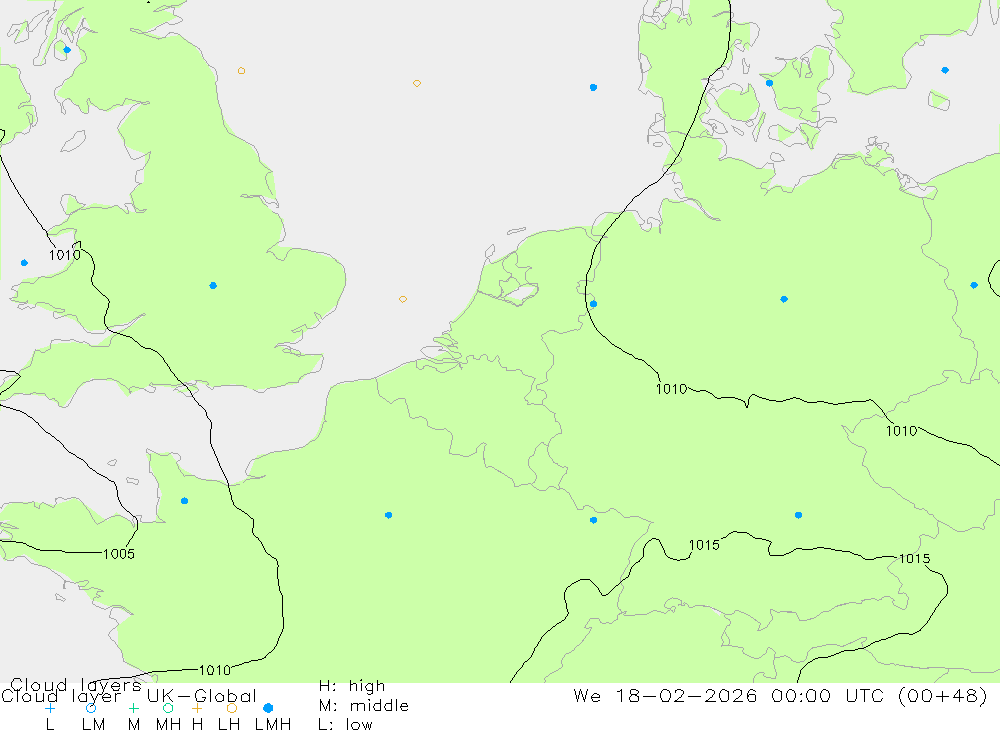Click the 1010 isobar label near Czech border

[902, 431]
